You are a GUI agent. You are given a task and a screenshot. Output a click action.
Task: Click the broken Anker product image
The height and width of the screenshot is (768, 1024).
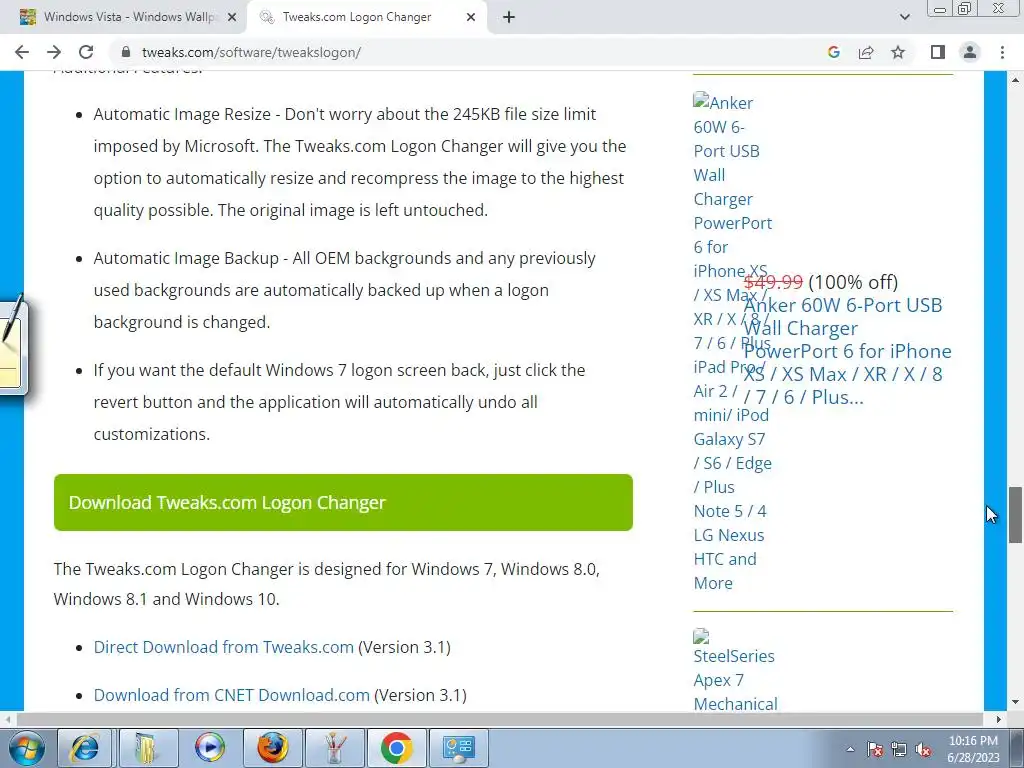click(x=701, y=101)
